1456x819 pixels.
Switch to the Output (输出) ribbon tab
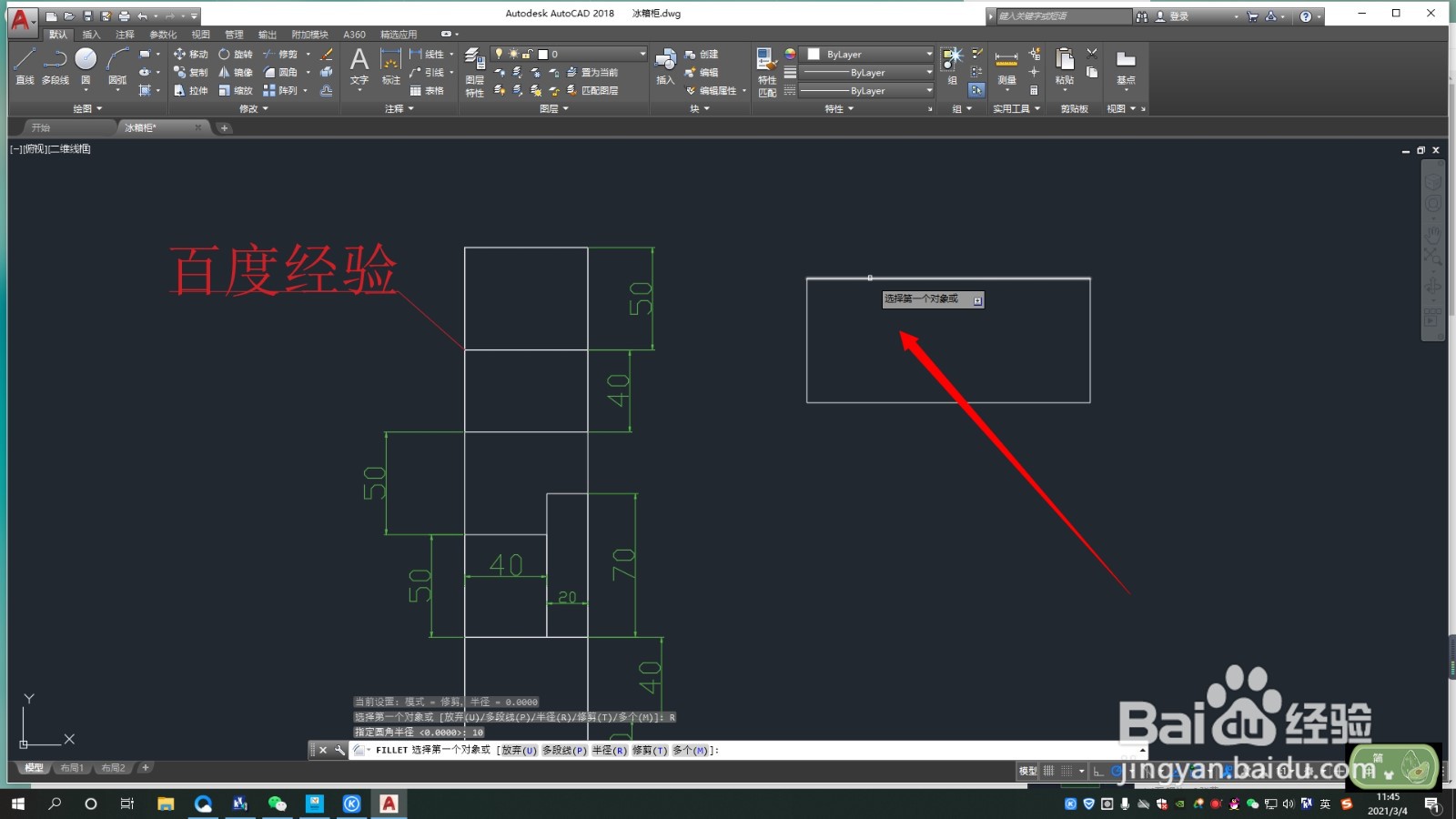click(x=268, y=35)
